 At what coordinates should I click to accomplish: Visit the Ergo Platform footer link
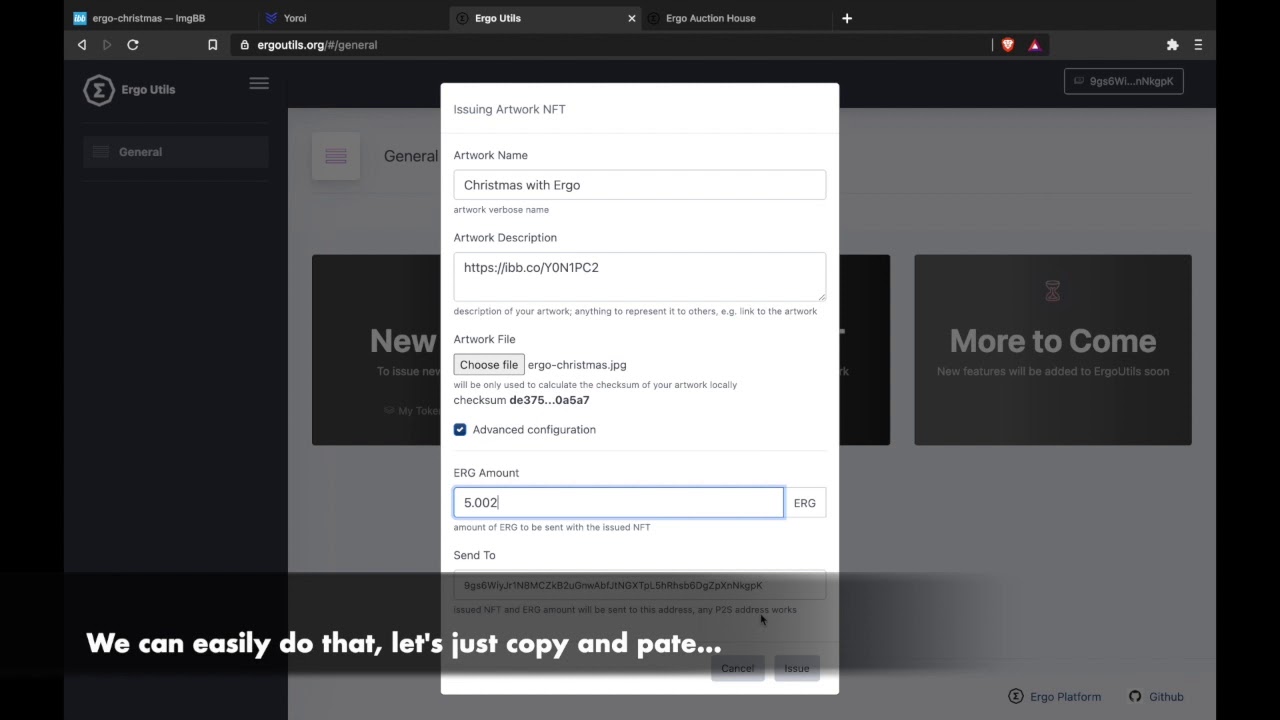(1055, 697)
